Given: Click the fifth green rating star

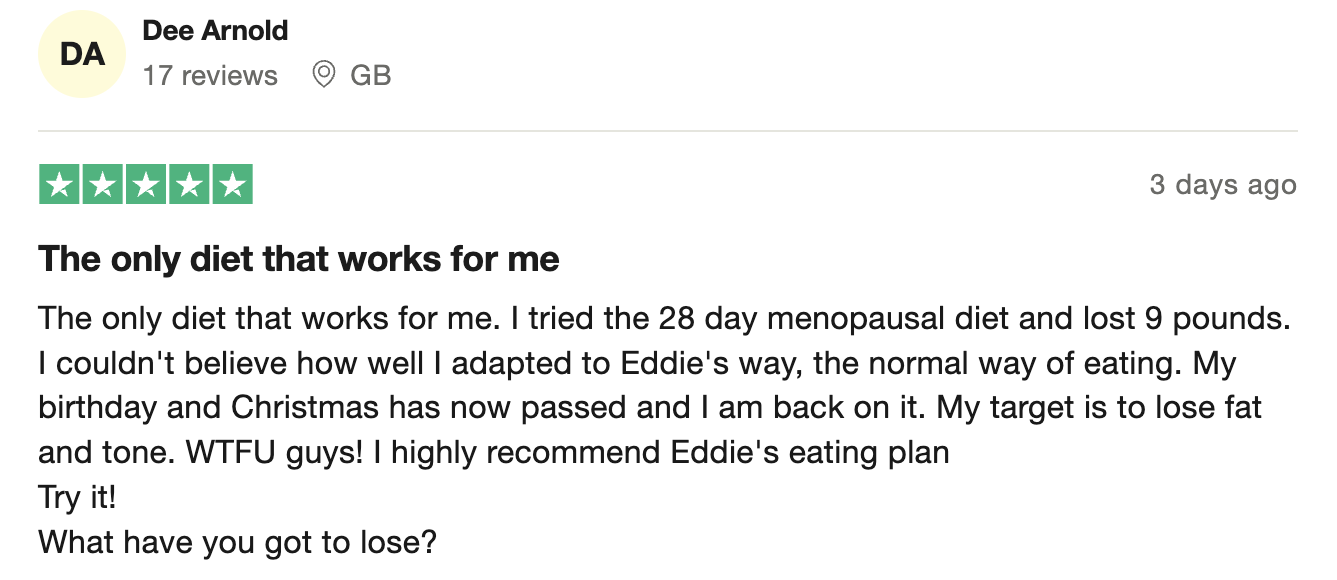Looking at the screenshot, I should (x=232, y=185).
